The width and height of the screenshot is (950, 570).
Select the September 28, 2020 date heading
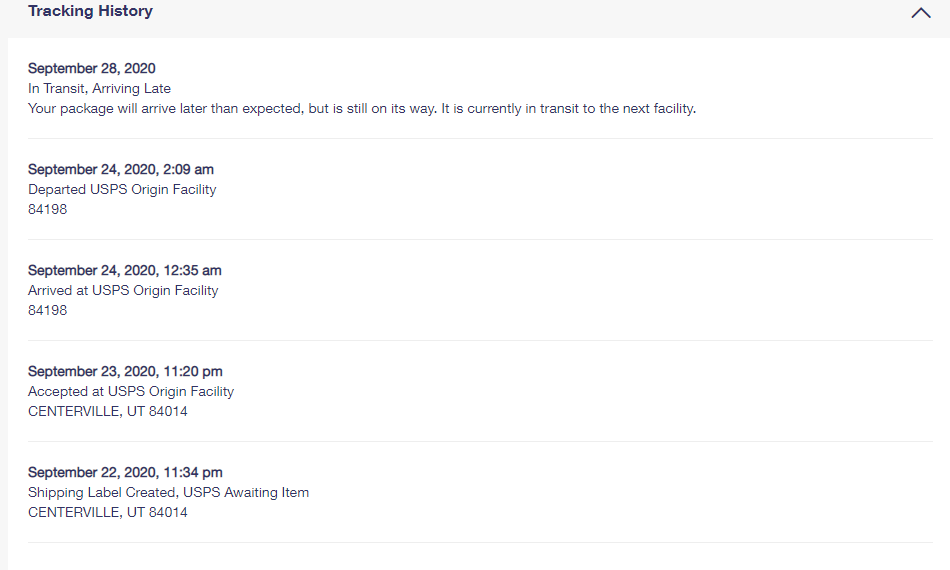(x=92, y=69)
